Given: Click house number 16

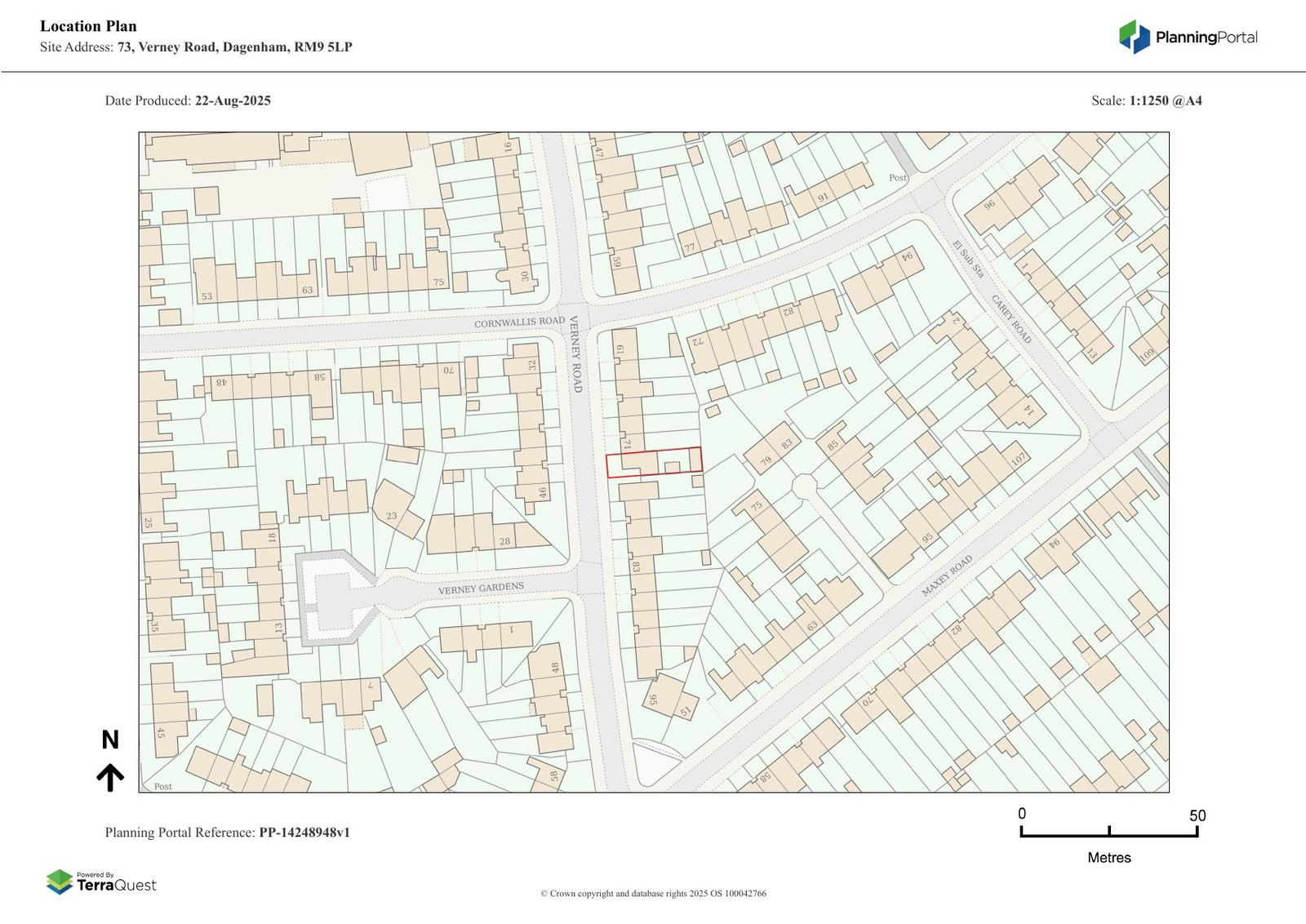Looking at the screenshot, I should point(508,147).
